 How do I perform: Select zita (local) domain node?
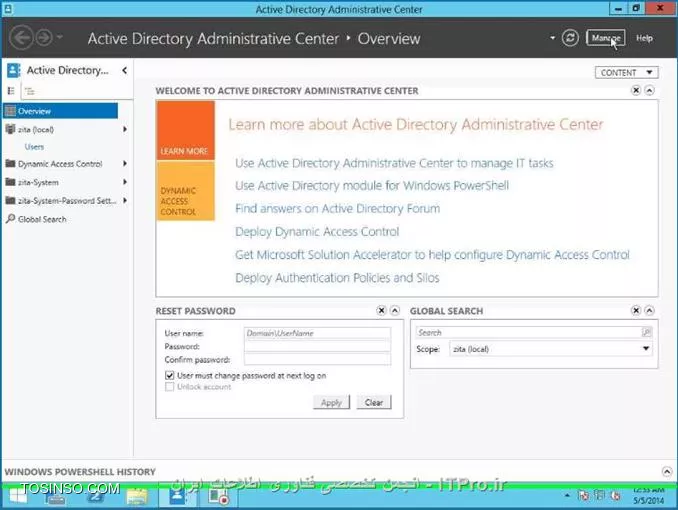[36, 129]
